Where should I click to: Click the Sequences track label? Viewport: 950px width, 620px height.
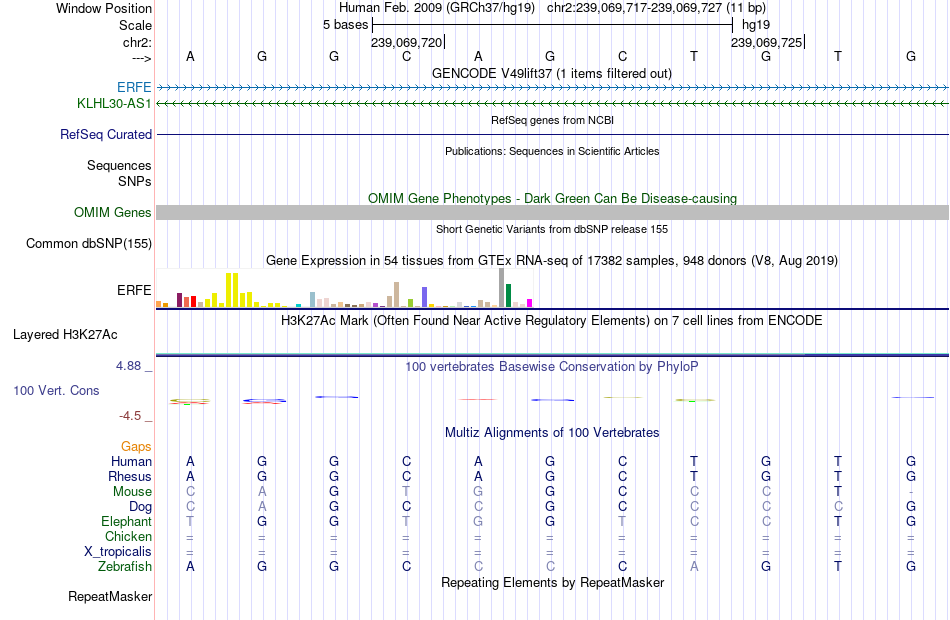pos(119,165)
